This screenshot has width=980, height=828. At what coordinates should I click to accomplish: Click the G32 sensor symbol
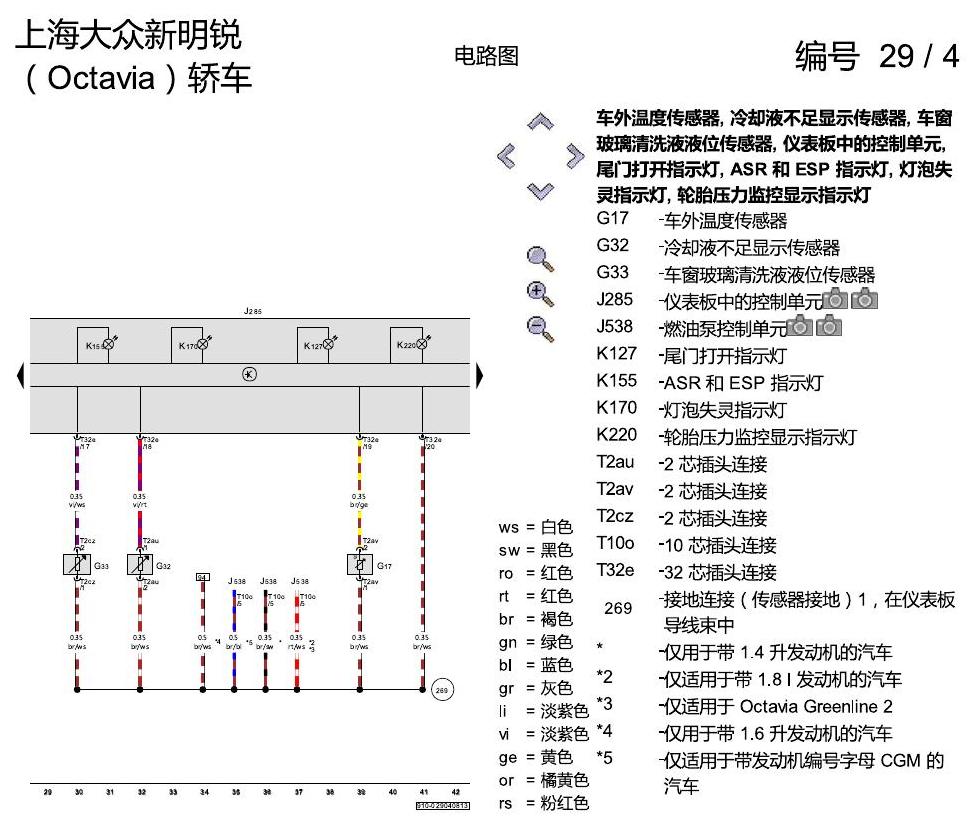tap(140, 564)
